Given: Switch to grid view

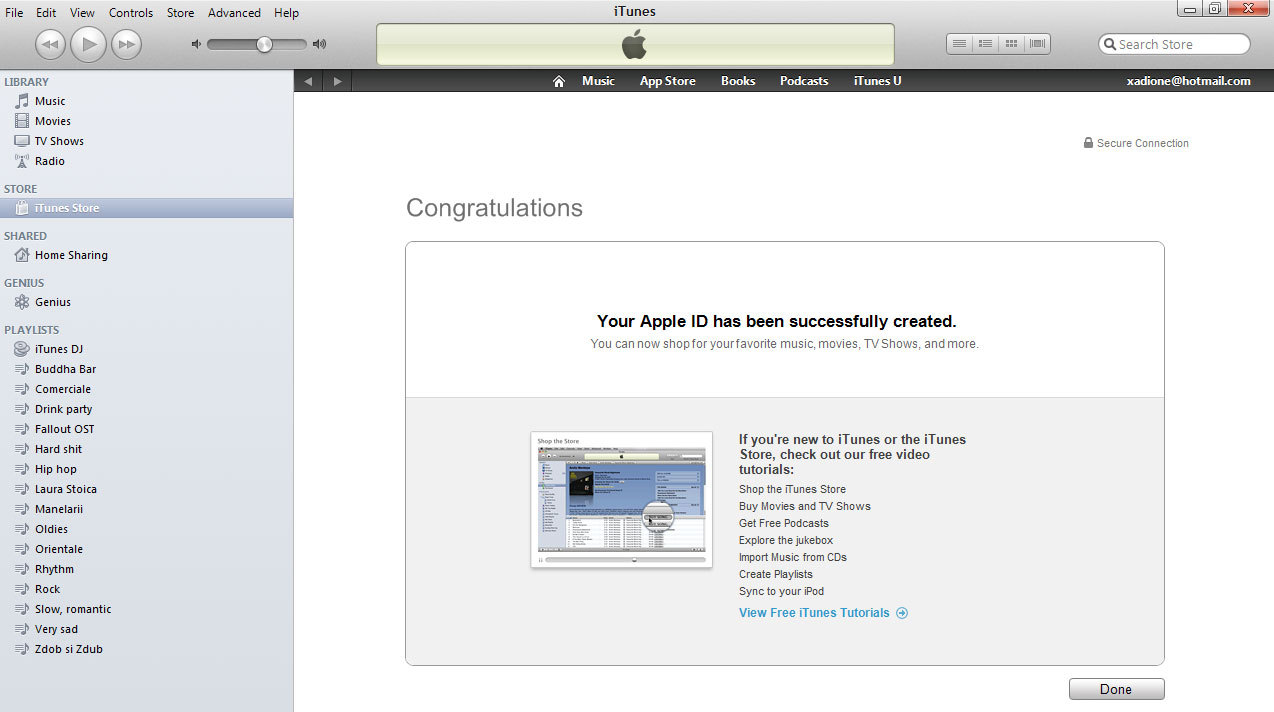Looking at the screenshot, I should pos(1011,44).
